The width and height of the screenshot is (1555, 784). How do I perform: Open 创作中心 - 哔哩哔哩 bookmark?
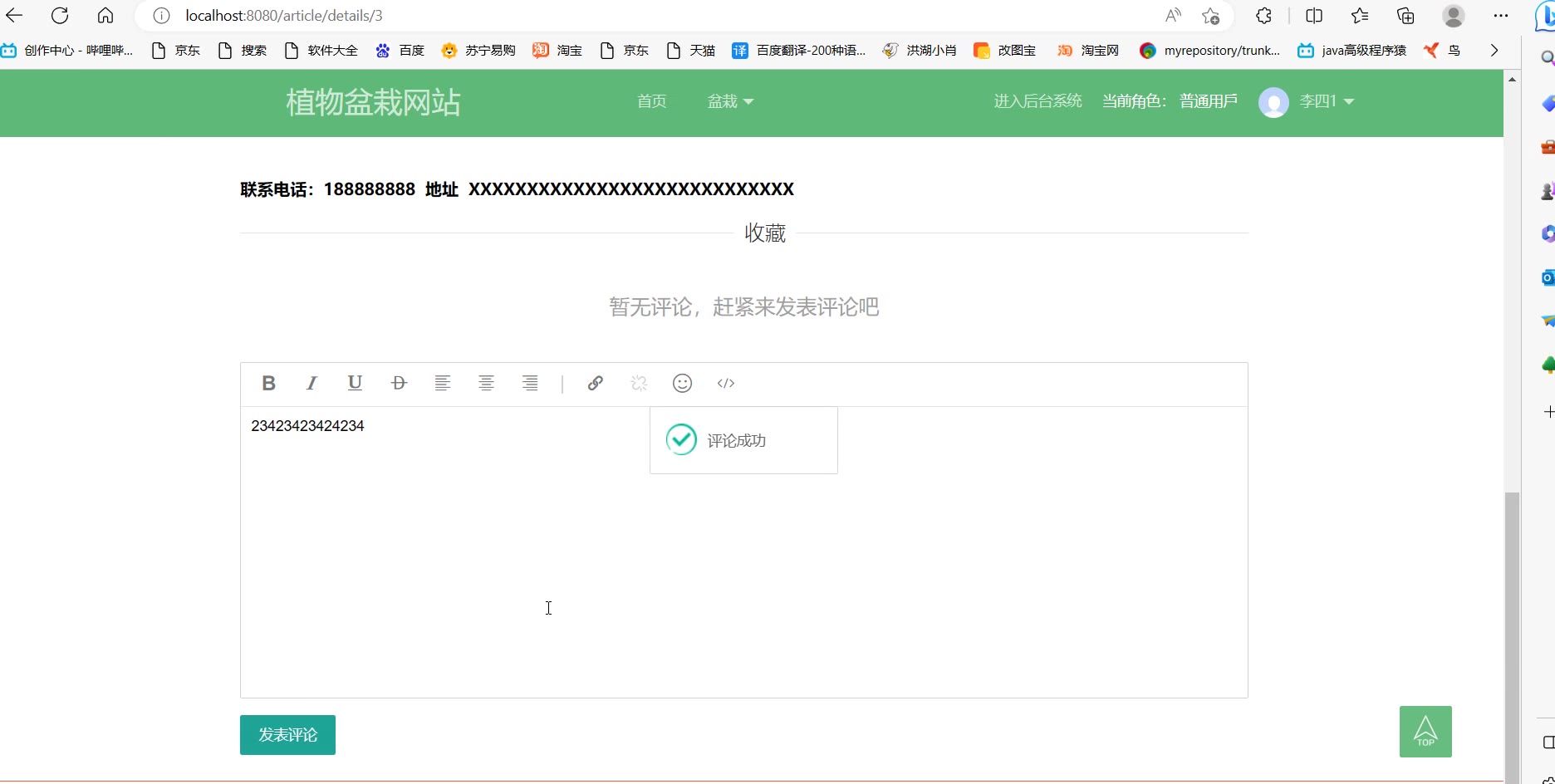pyautogui.click(x=67, y=51)
